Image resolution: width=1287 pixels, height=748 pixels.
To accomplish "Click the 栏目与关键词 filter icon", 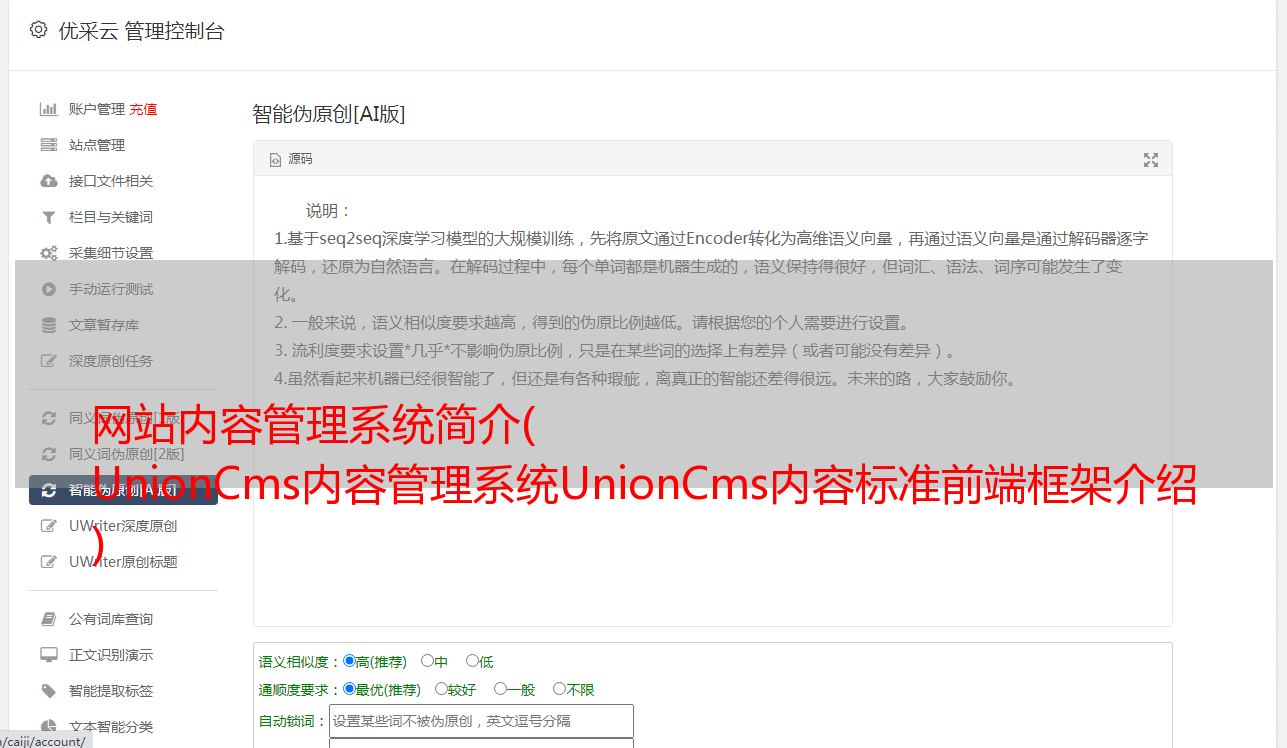I will coord(48,217).
